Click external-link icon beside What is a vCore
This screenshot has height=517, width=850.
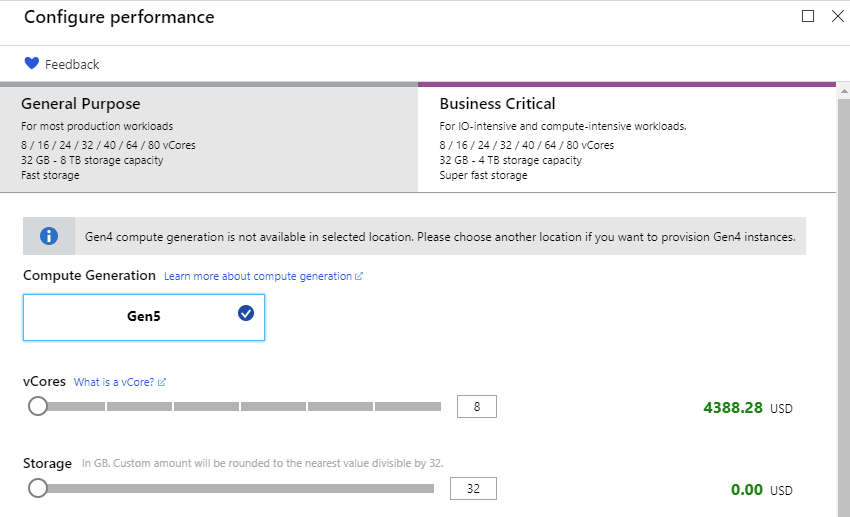(162, 382)
